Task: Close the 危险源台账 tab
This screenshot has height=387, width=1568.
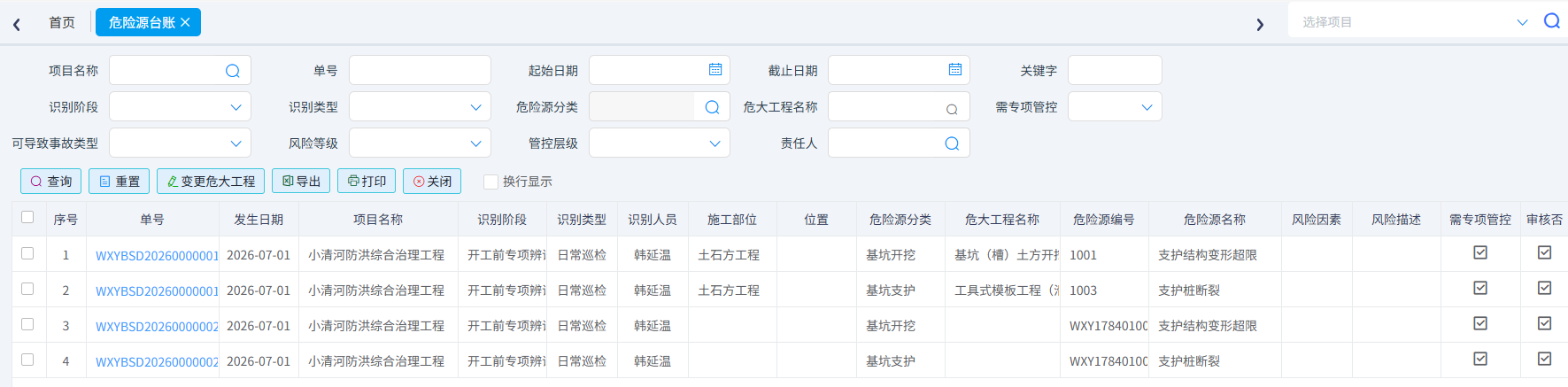Action: pos(185,22)
